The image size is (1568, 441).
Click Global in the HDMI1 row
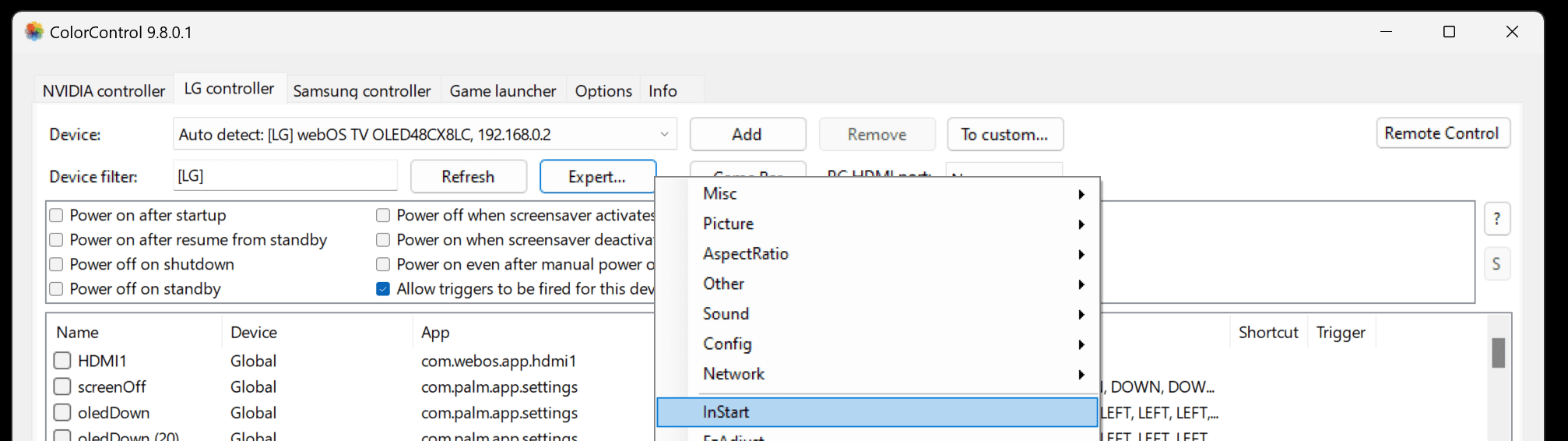click(253, 361)
